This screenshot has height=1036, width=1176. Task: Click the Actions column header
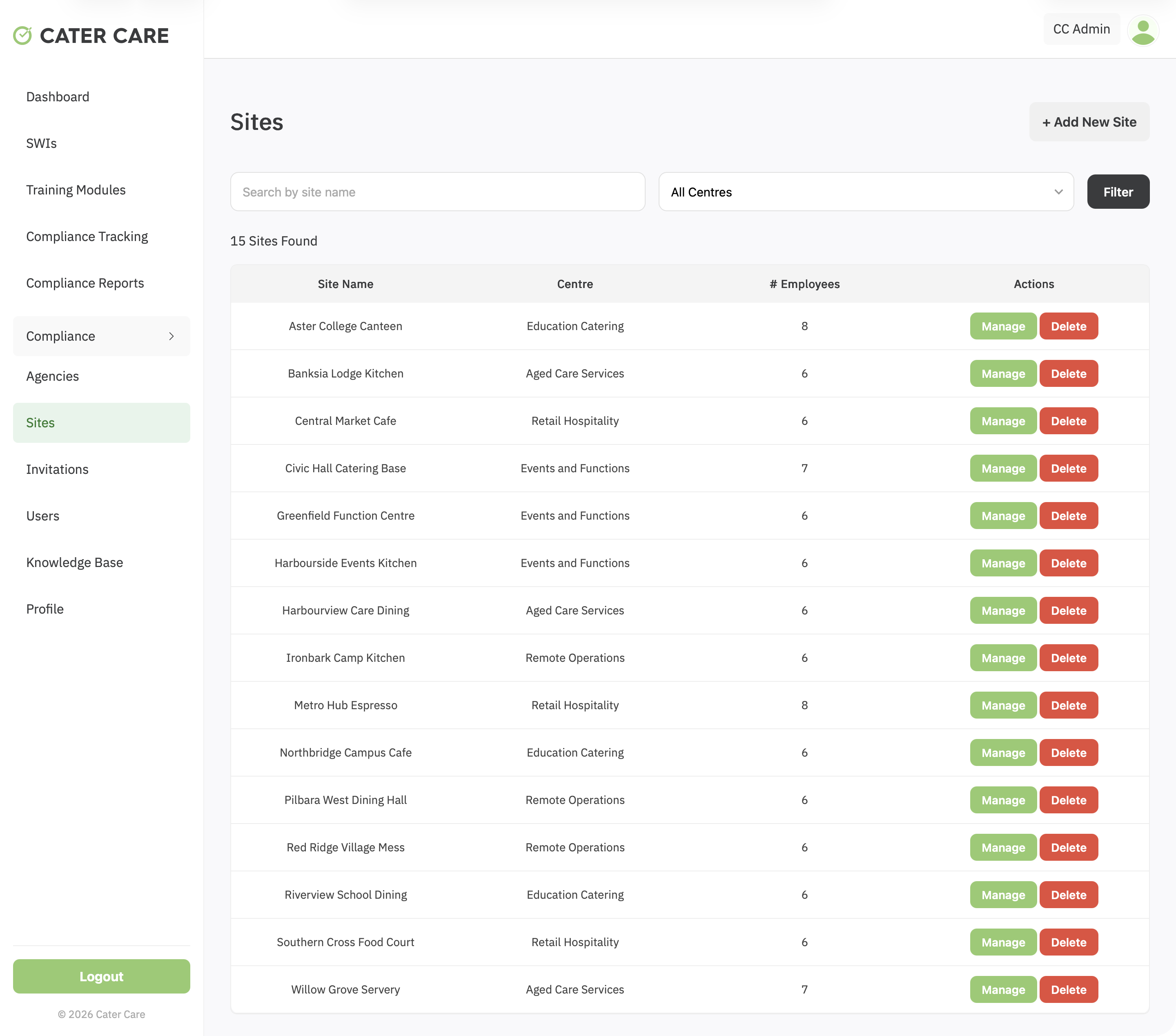tap(1033, 284)
